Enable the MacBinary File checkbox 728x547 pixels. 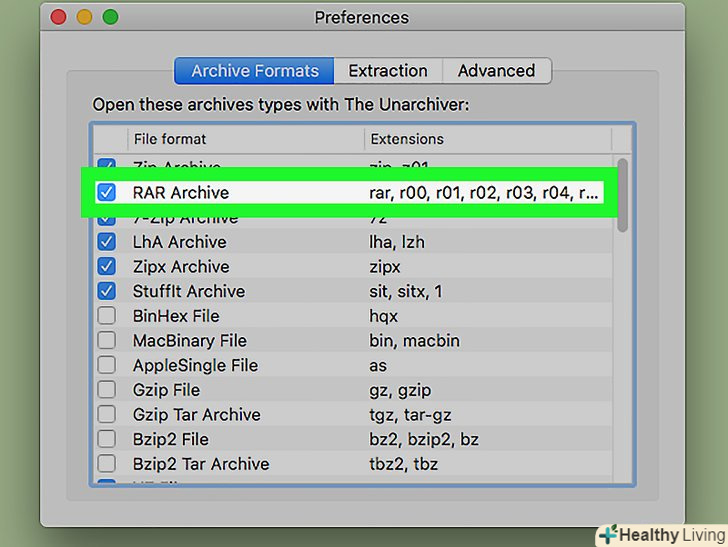pyautogui.click(x=106, y=340)
